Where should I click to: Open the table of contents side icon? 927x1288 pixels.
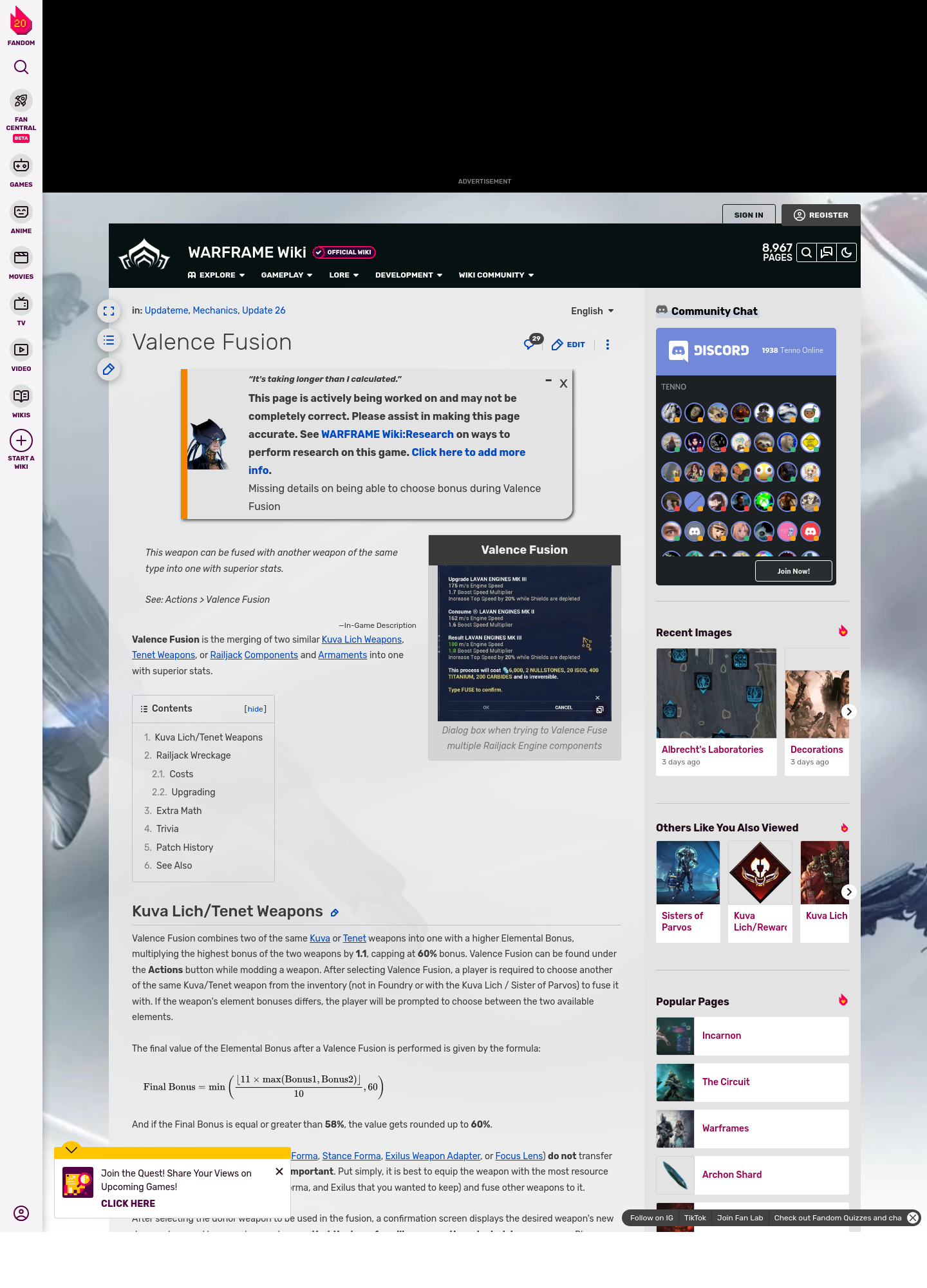click(x=109, y=340)
